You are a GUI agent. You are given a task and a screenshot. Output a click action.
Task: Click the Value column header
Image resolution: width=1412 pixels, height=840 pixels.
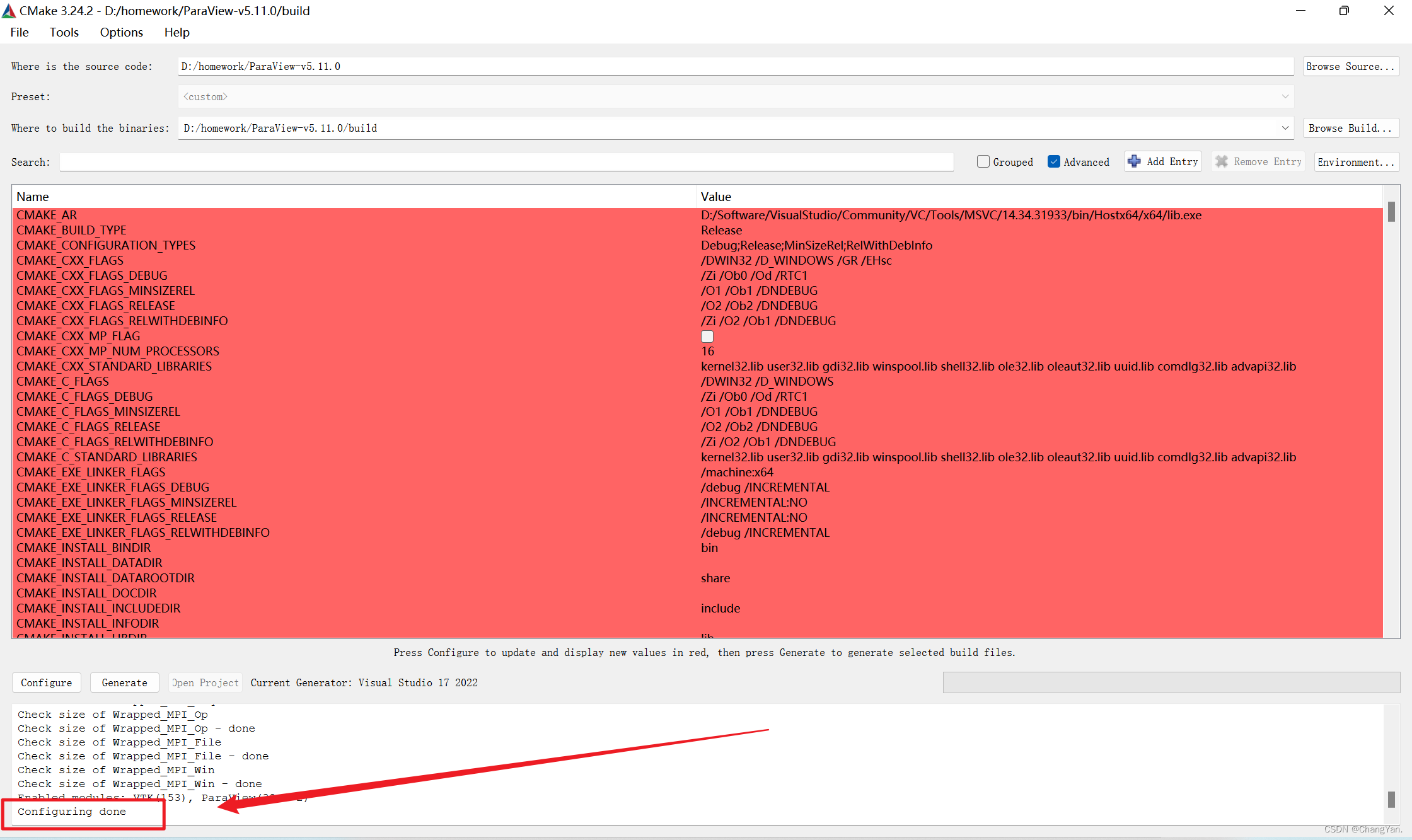(1040, 197)
